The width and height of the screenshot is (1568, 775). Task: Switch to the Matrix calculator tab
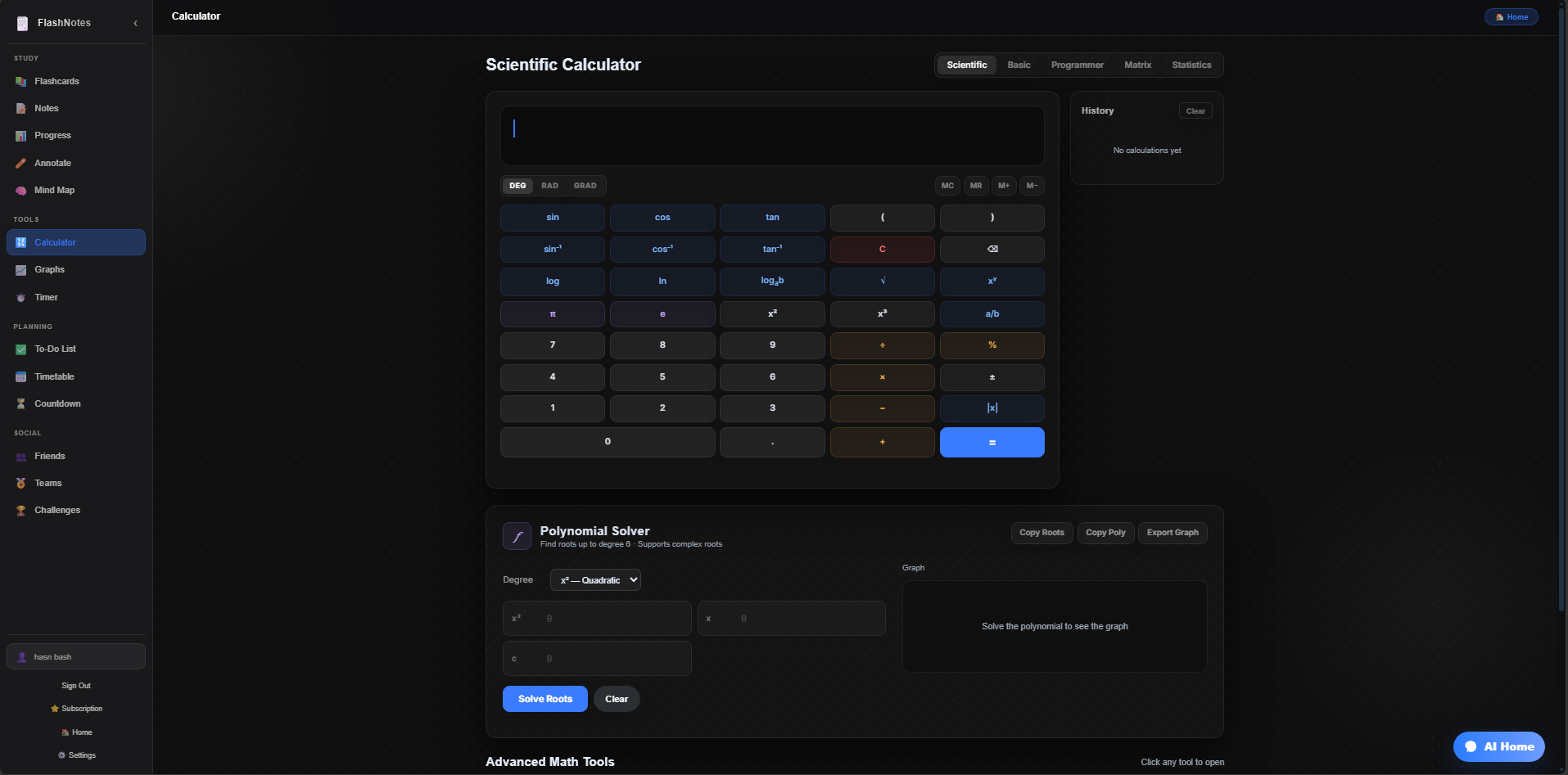coord(1137,65)
